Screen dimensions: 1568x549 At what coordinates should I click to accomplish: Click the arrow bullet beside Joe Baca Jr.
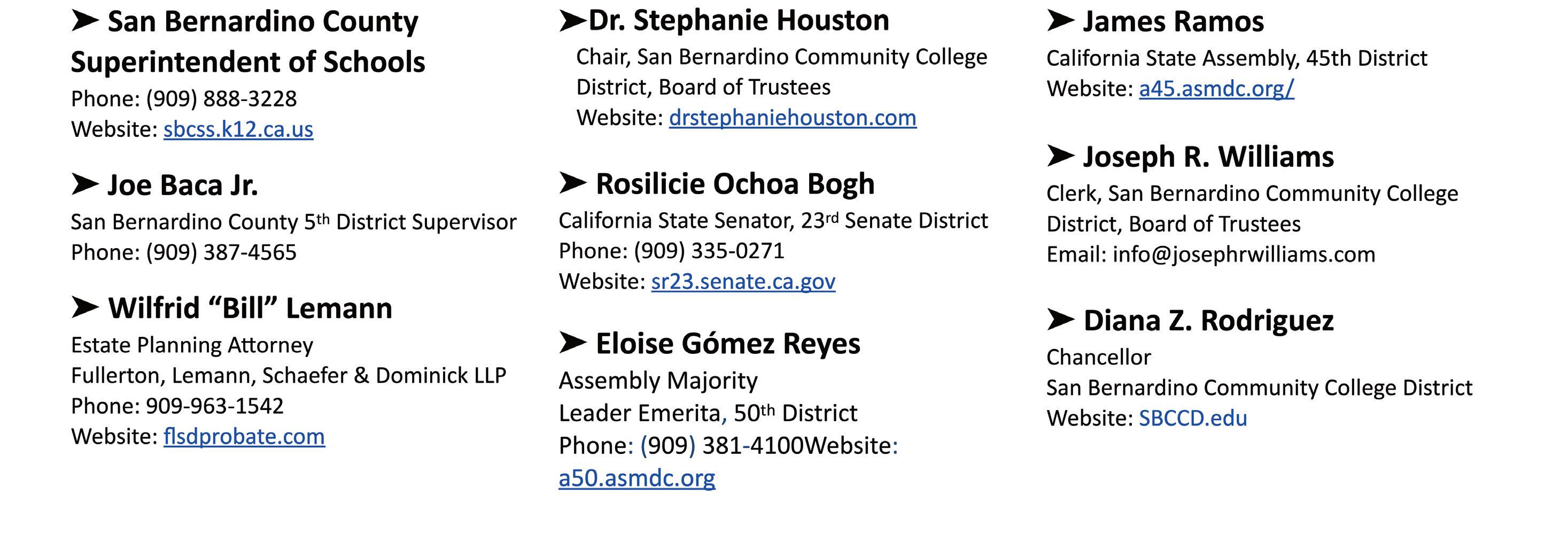(84, 184)
